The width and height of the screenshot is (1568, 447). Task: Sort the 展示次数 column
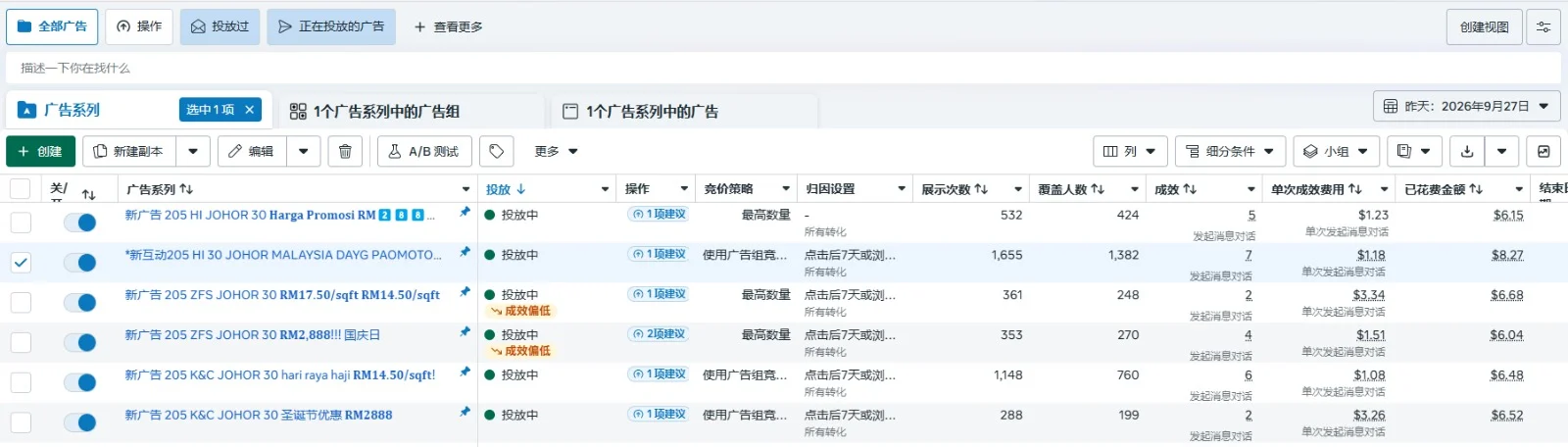pos(981,189)
